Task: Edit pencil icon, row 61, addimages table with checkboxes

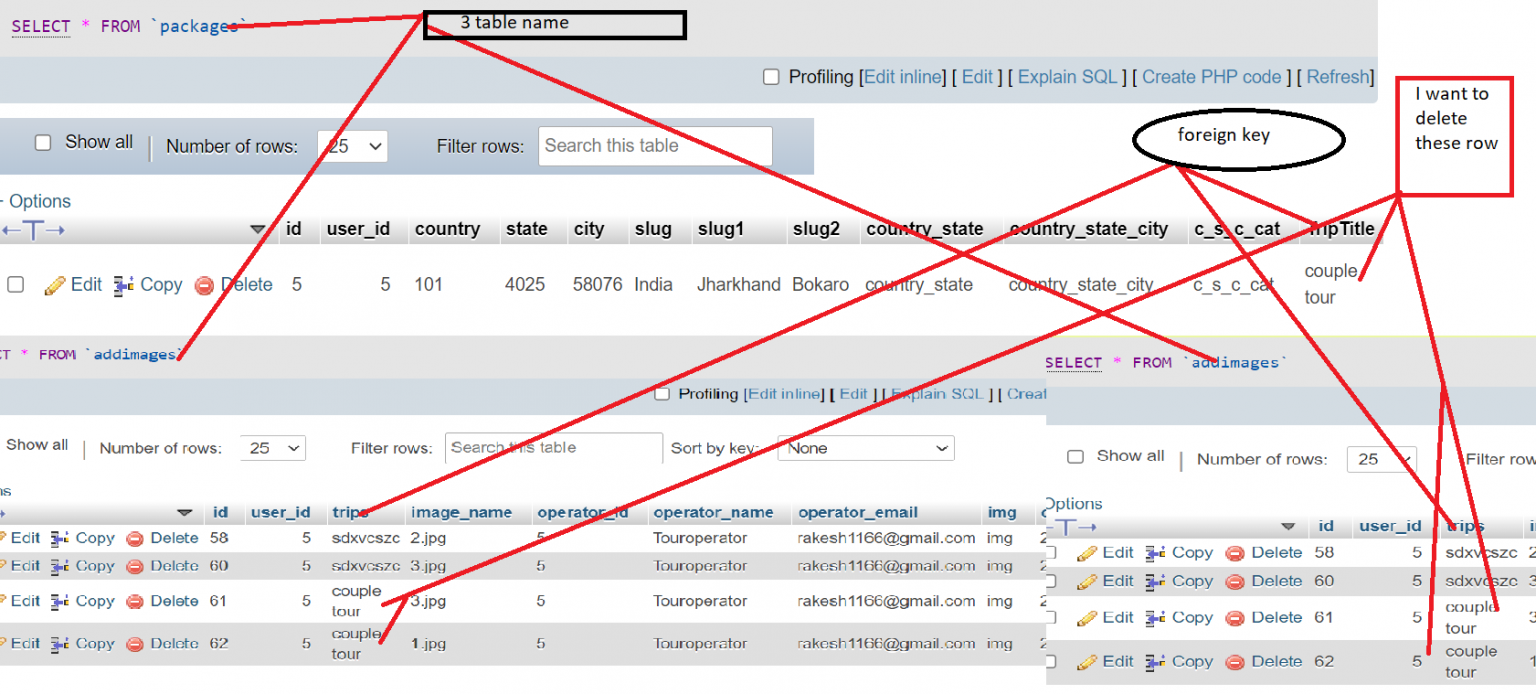Action: (x=1087, y=618)
